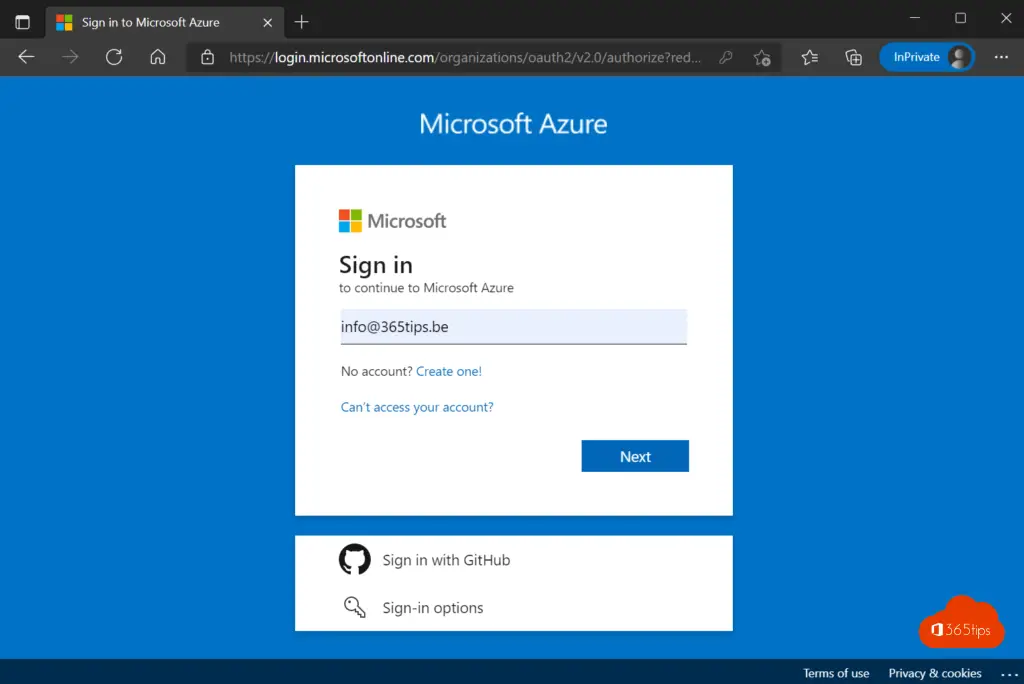Reload the page with the Refresh icon
1024x684 pixels.
pyautogui.click(x=114, y=57)
